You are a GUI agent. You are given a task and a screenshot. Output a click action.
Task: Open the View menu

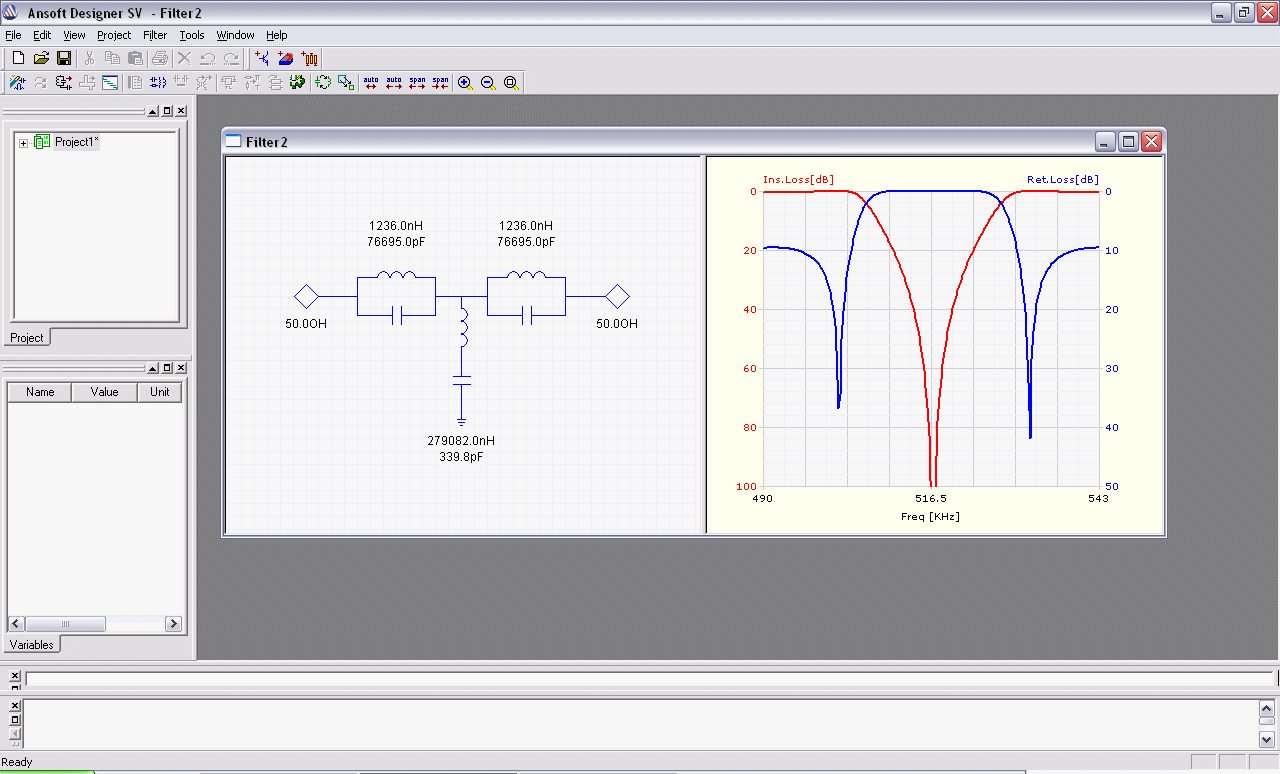pyautogui.click(x=74, y=35)
